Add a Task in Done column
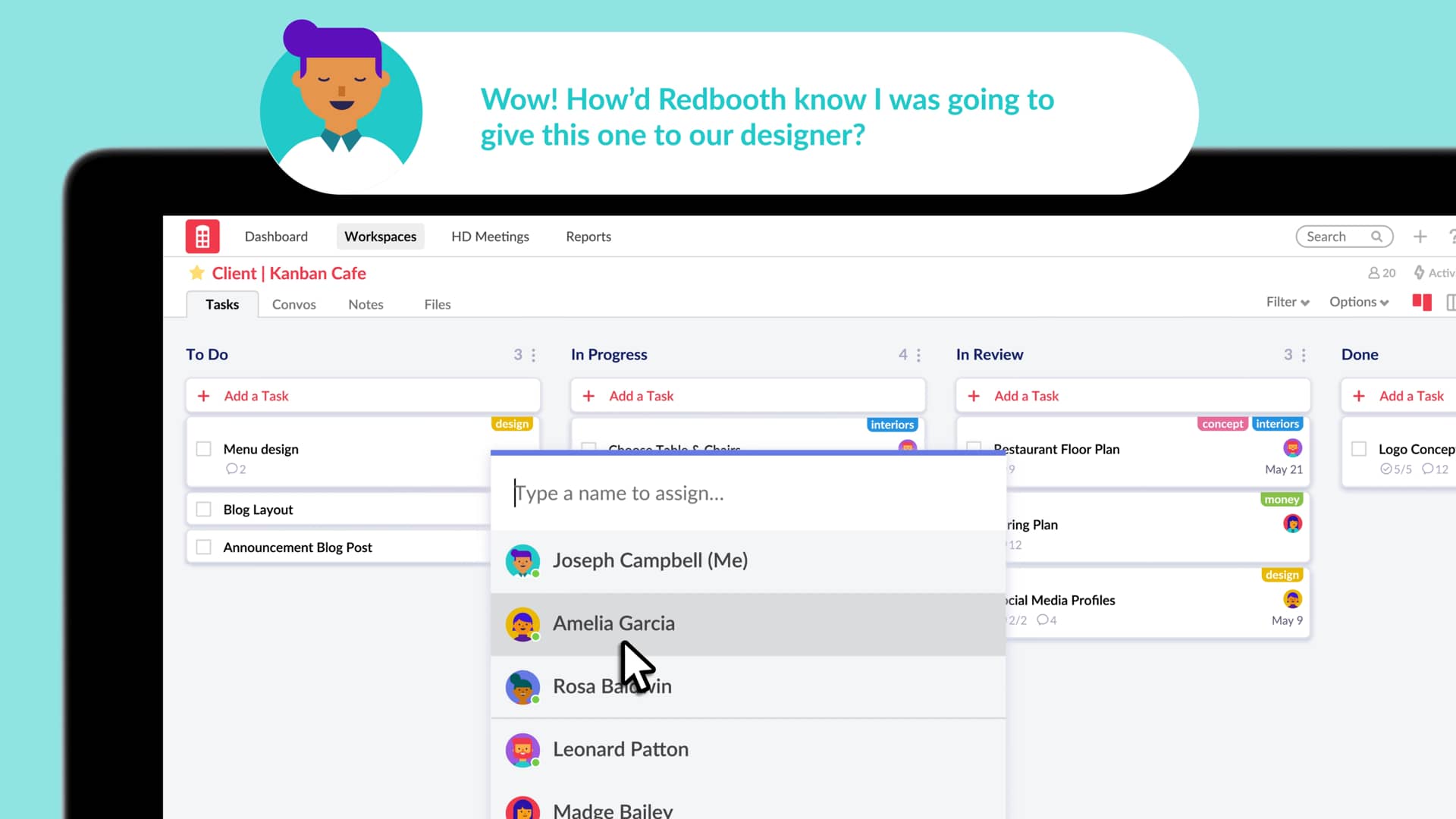 1398,396
